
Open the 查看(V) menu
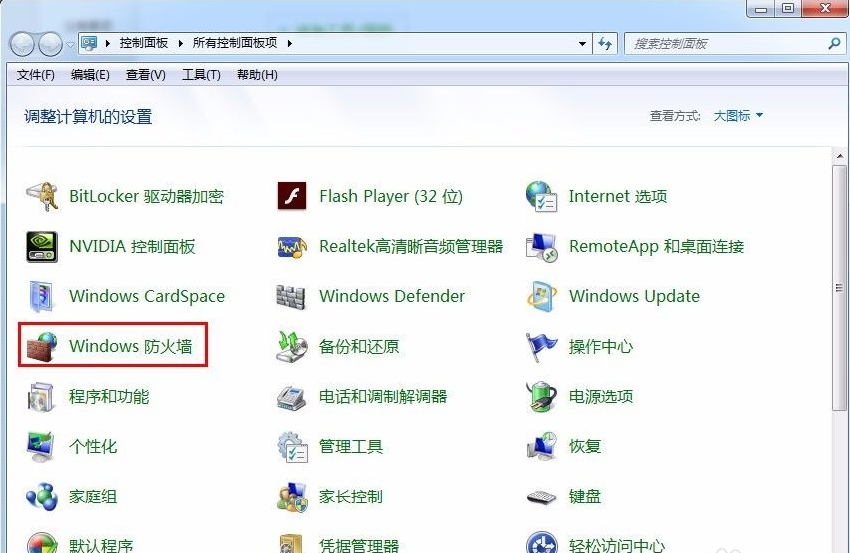145,75
